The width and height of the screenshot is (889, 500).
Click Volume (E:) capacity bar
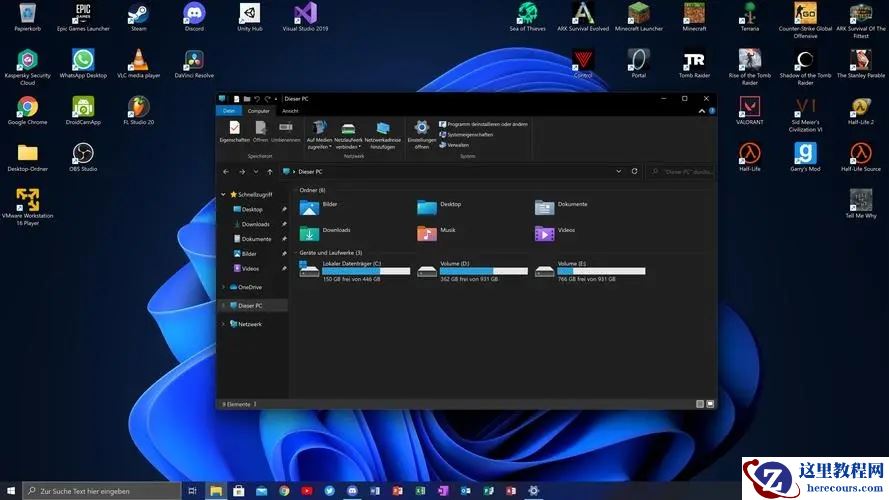[601, 272]
